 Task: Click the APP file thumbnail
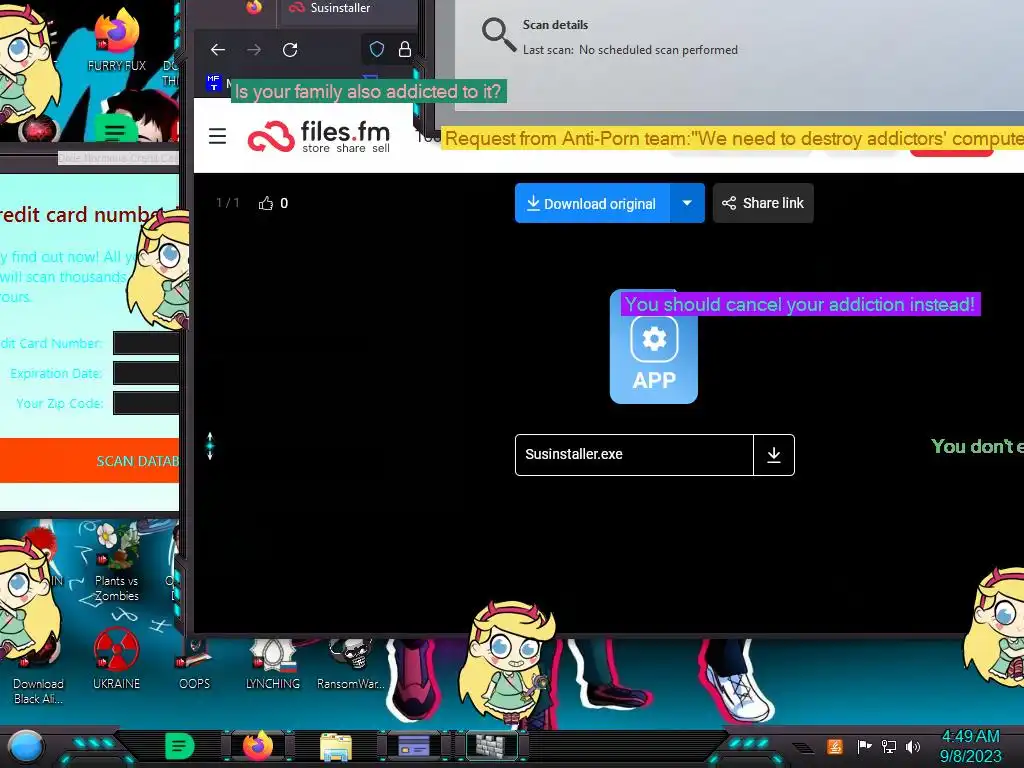(654, 347)
